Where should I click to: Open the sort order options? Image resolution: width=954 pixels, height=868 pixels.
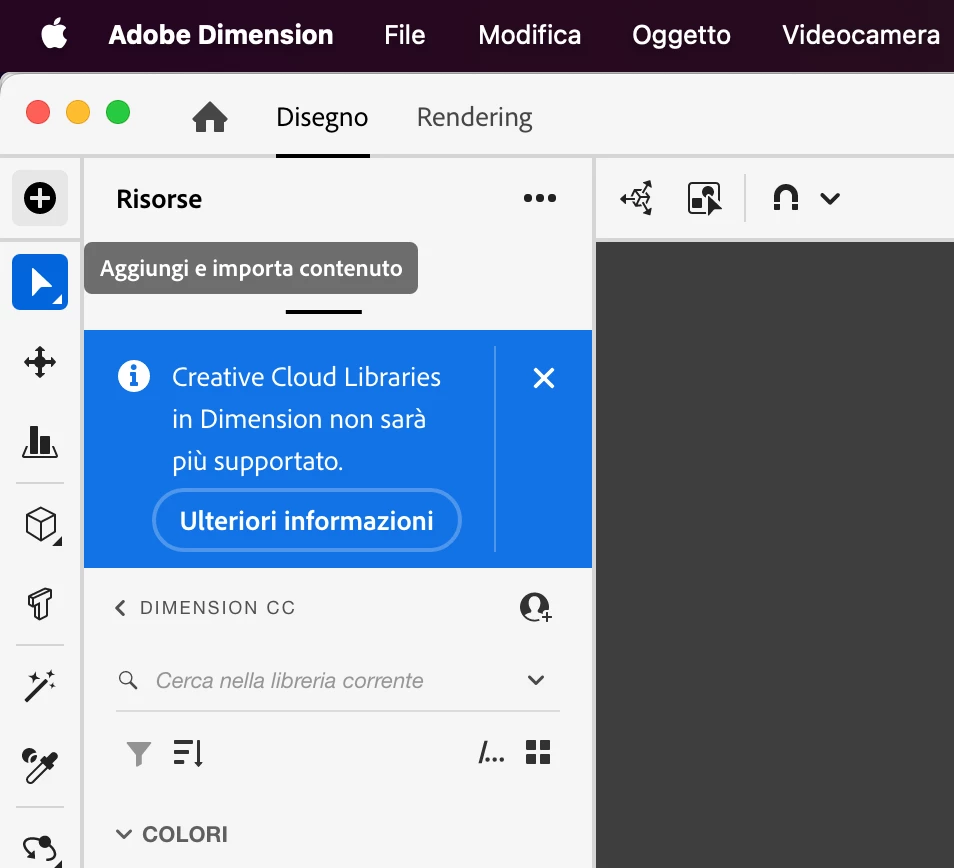pos(187,752)
